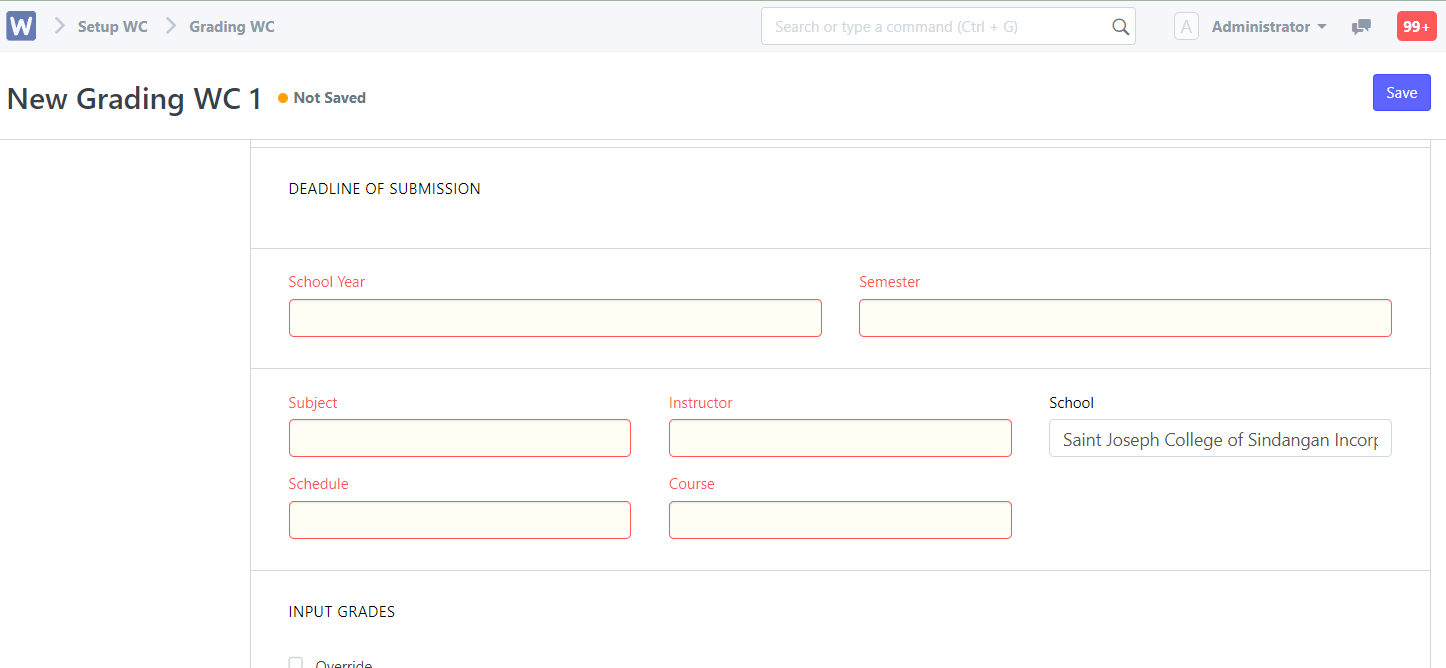Click the Schedule input field
1446x668 pixels.
pos(460,520)
